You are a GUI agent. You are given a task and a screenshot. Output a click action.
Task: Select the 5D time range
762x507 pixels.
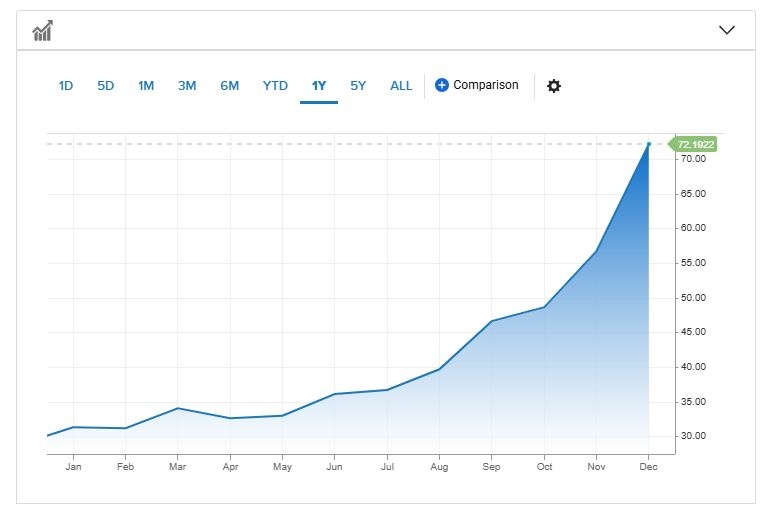click(106, 86)
